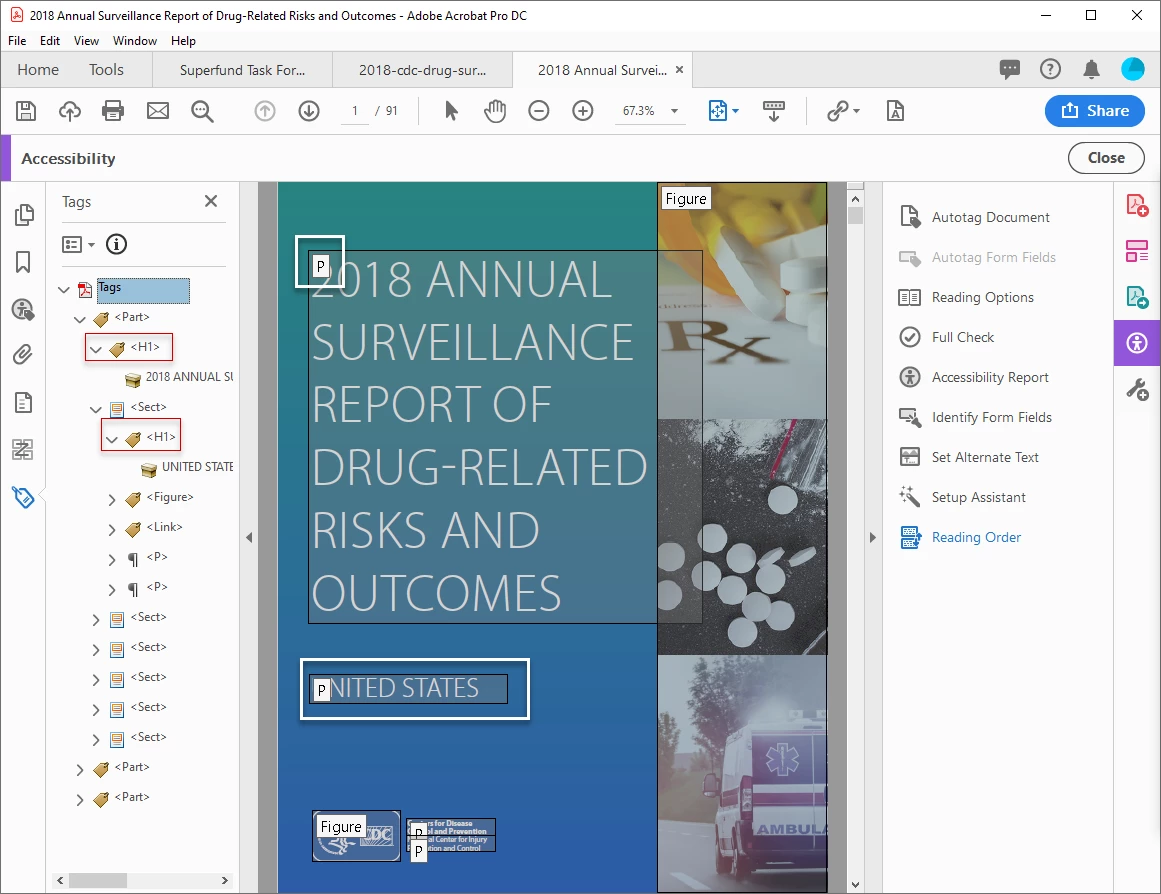
Task: Collapse the first <Part> node
Action: (x=80, y=319)
